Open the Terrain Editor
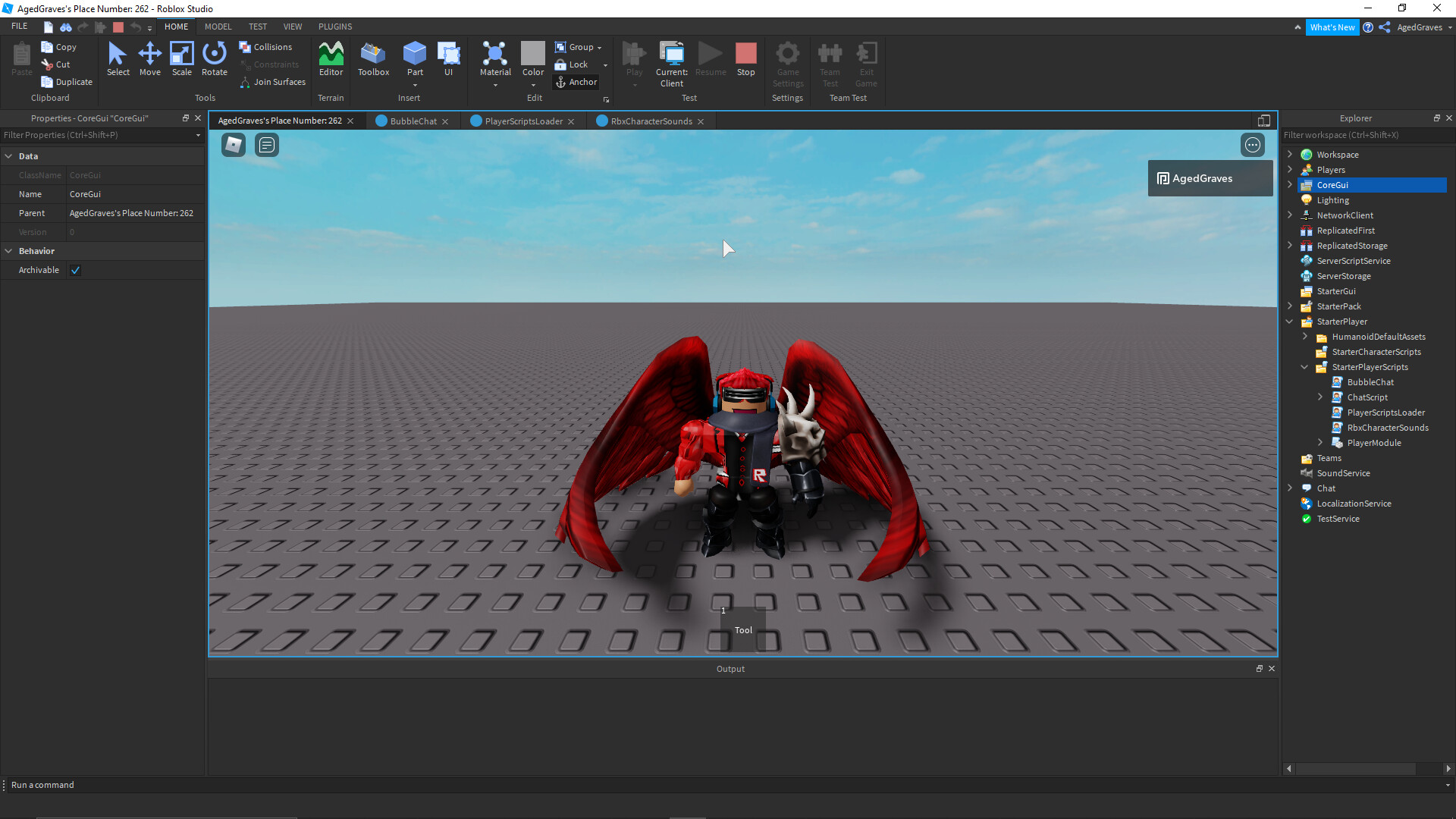This screenshot has width=1456, height=819. pyautogui.click(x=331, y=58)
